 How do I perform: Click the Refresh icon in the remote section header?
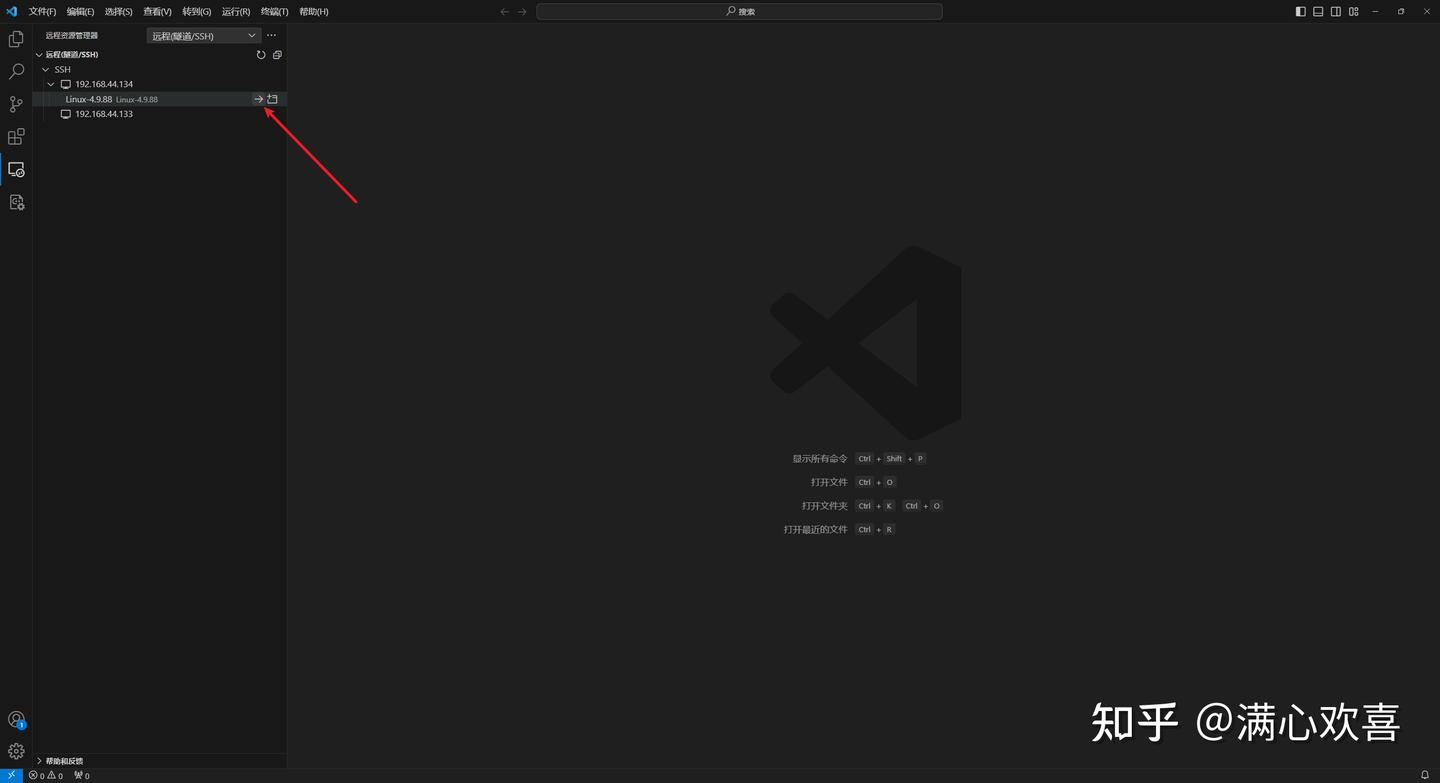(x=261, y=55)
